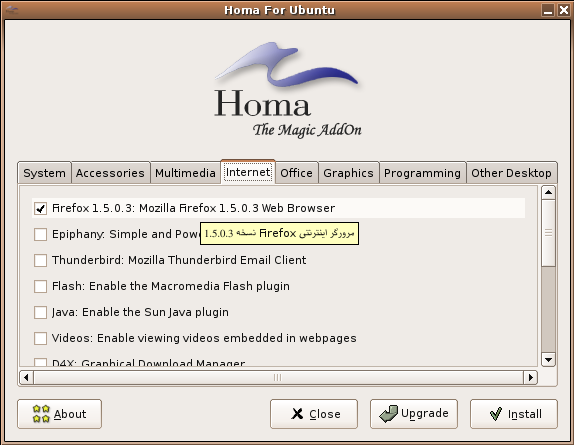Image resolution: width=574 pixels, height=445 pixels.
Task: Click the green checkmark Install icon
Action: (496, 414)
